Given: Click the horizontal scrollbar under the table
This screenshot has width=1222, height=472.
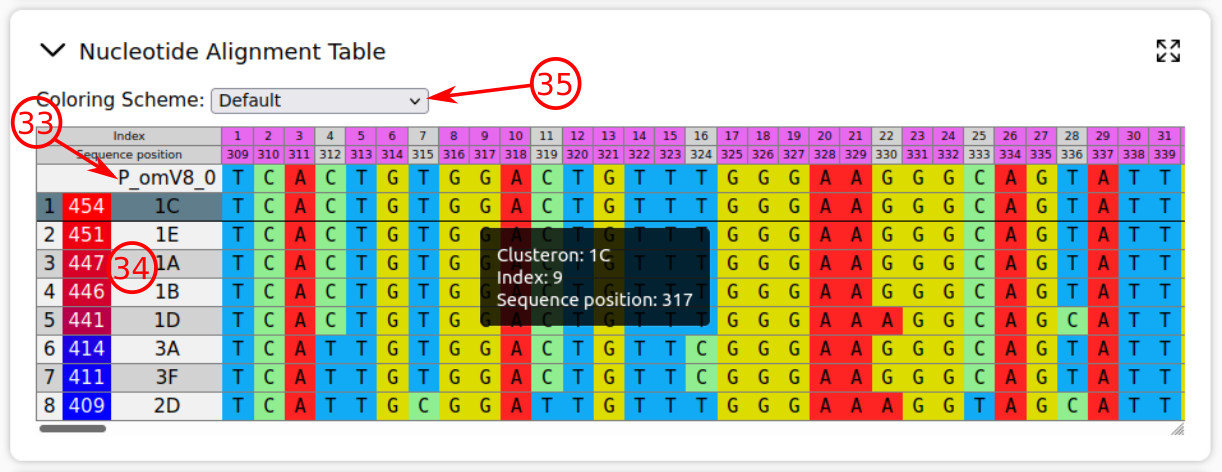Looking at the screenshot, I should pyautogui.click(x=72, y=429).
